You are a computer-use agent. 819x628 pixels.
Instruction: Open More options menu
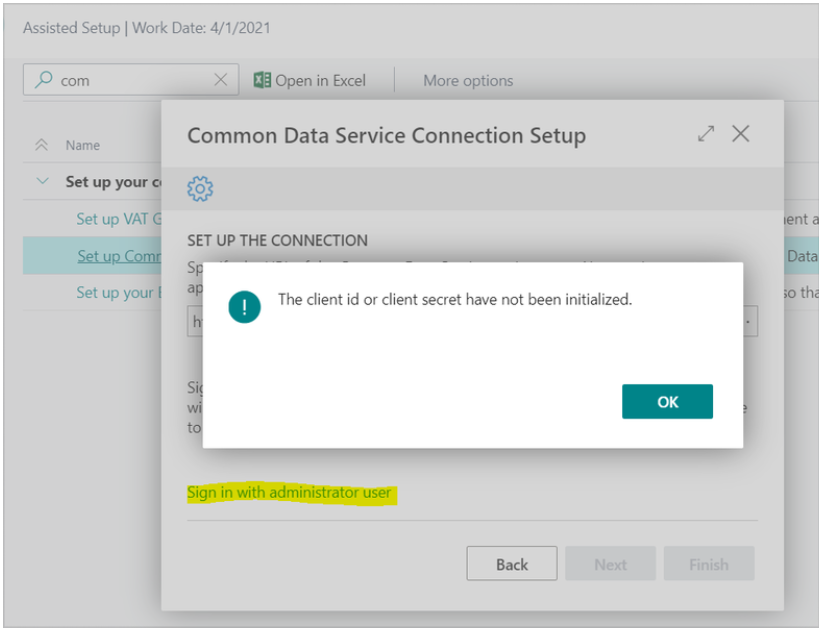point(467,81)
